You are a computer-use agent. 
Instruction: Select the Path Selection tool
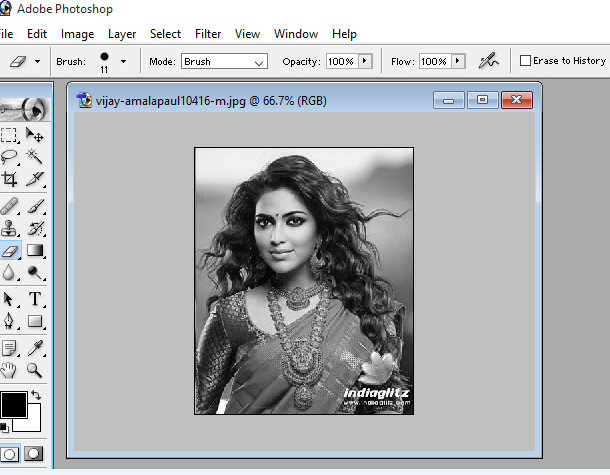[9, 299]
